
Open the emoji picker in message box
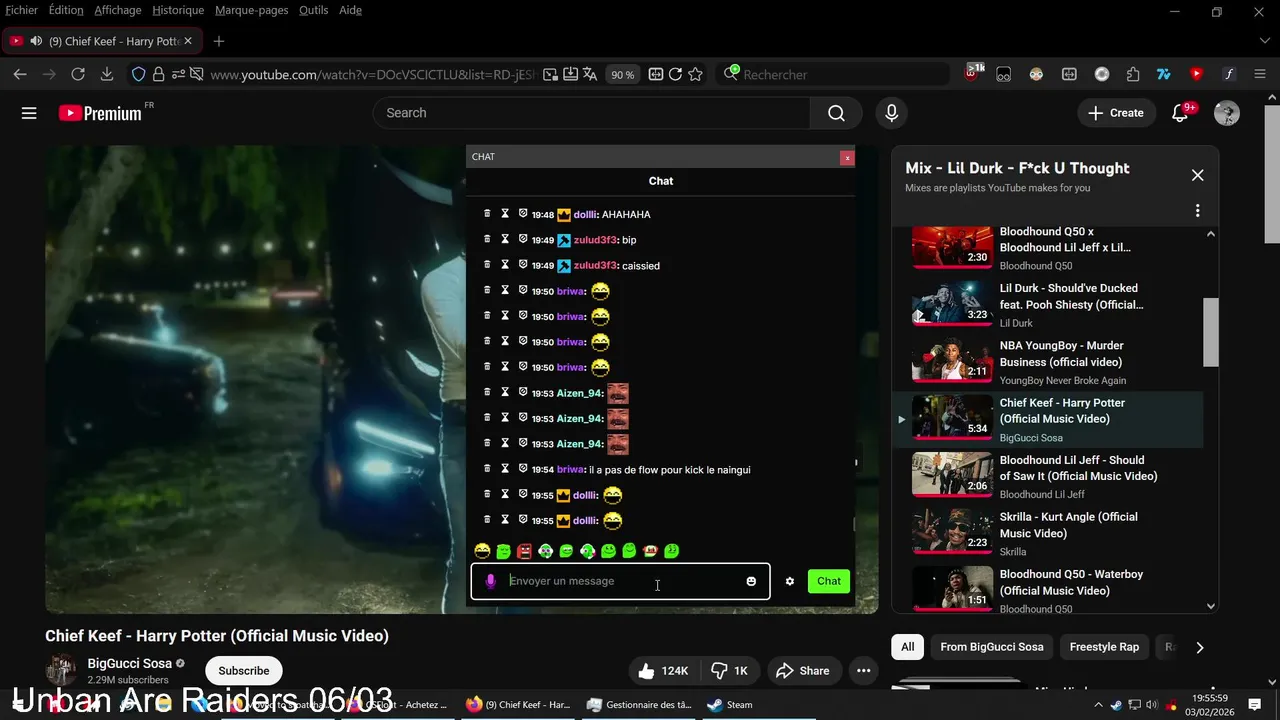tap(751, 581)
